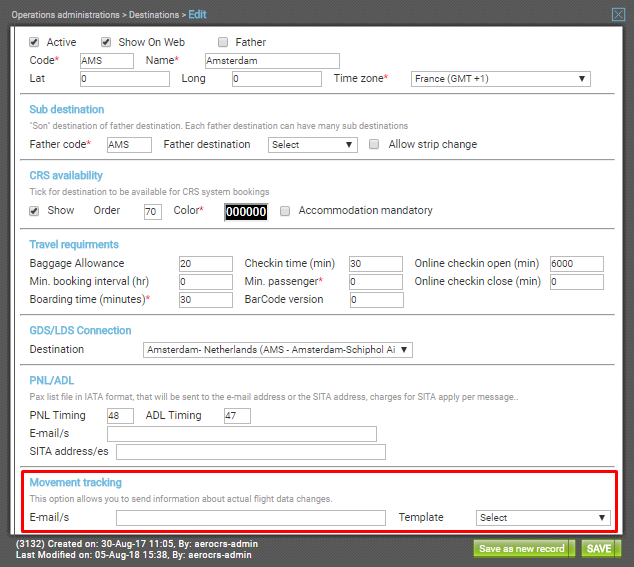Click Min. booking interval field
Viewport: 634px width, 567px height.
[x=206, y=282]
